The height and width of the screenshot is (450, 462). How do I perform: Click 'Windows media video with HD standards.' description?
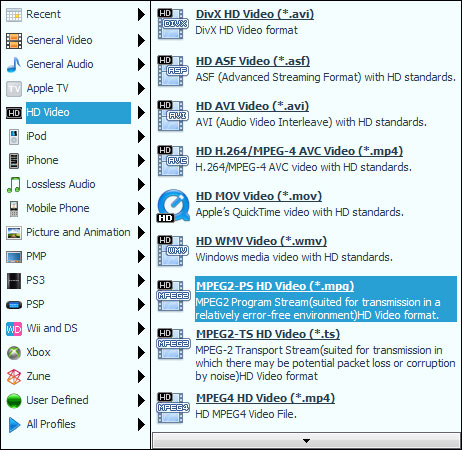[x=294, y=257]
